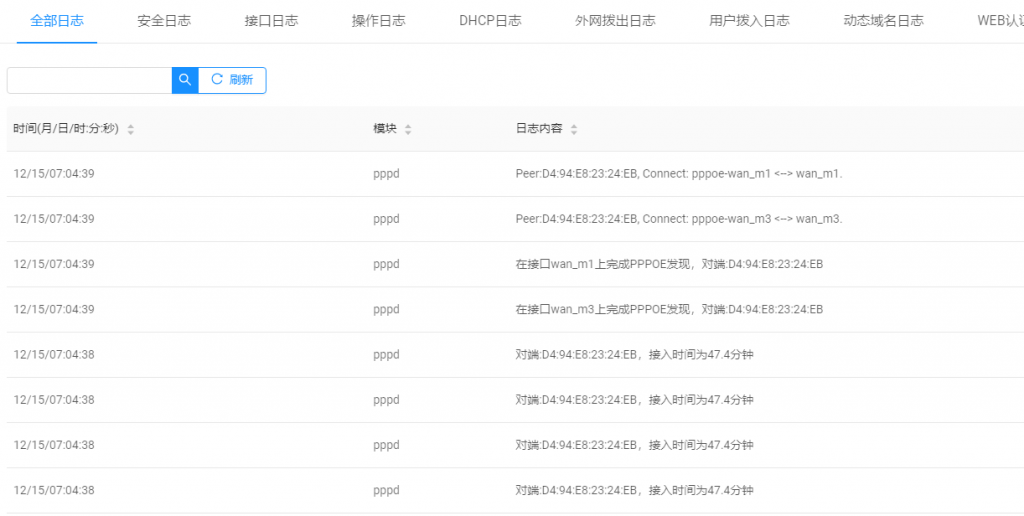Click sort arrows next to 时间 column

point(130,129)
